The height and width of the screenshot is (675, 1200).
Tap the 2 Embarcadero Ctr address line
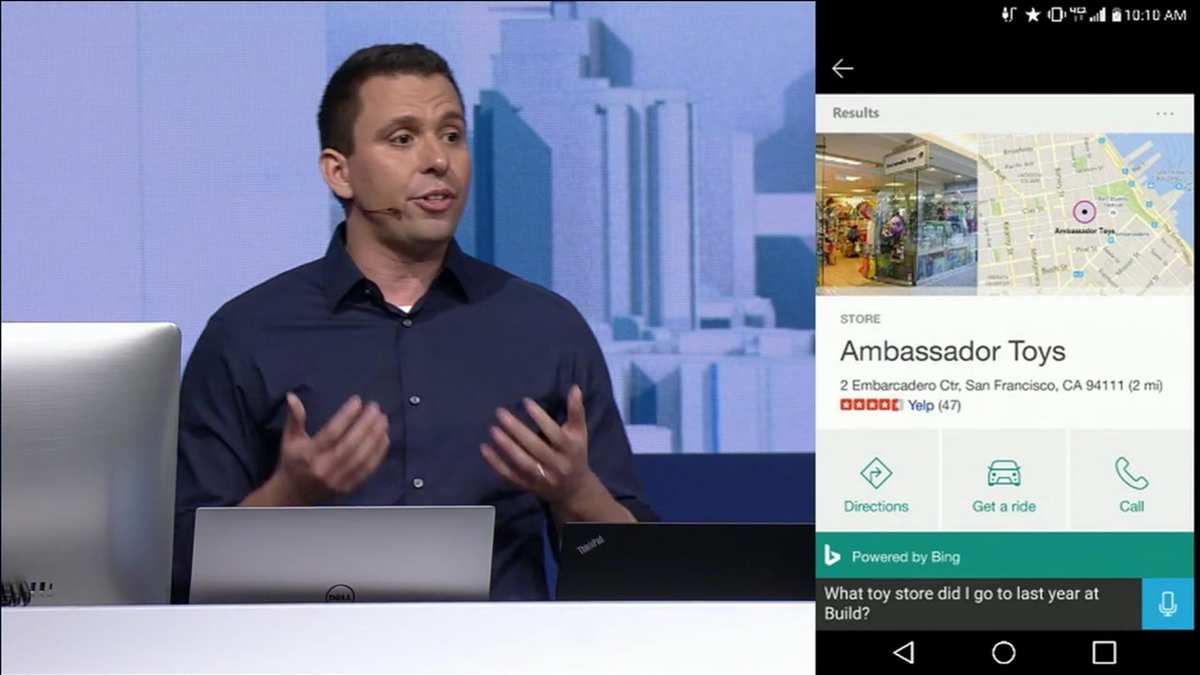[1000, 385]
